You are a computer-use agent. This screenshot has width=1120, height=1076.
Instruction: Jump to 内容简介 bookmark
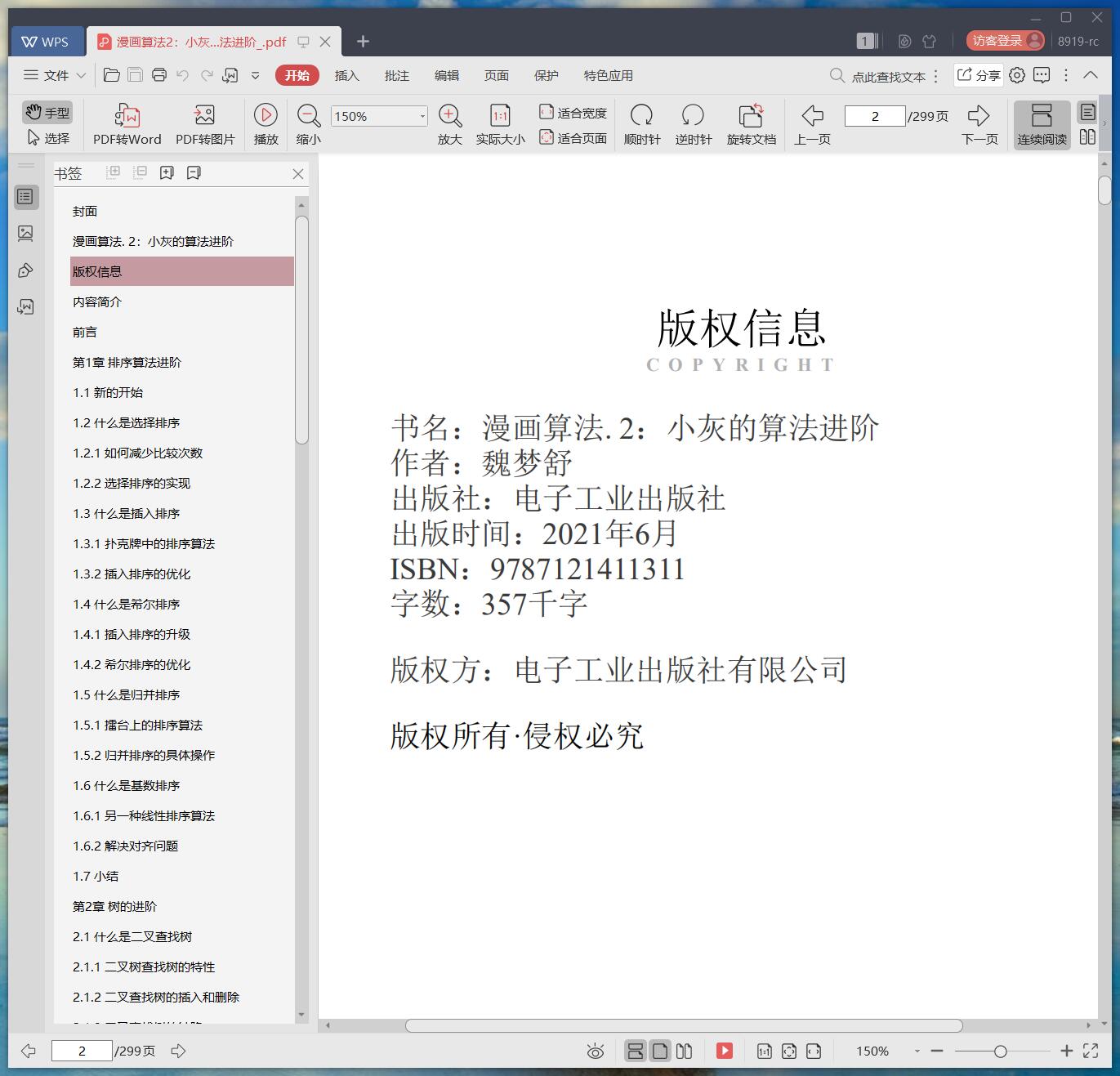(x=97, y=302)
